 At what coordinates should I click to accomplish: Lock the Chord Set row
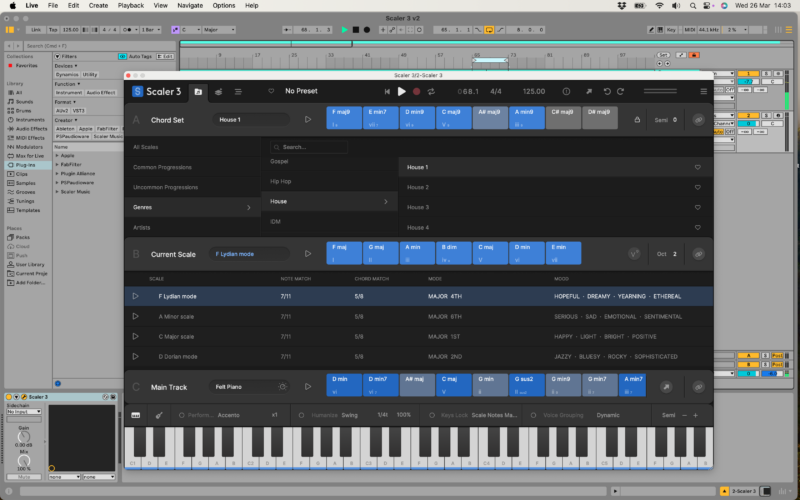coord(637,120)
